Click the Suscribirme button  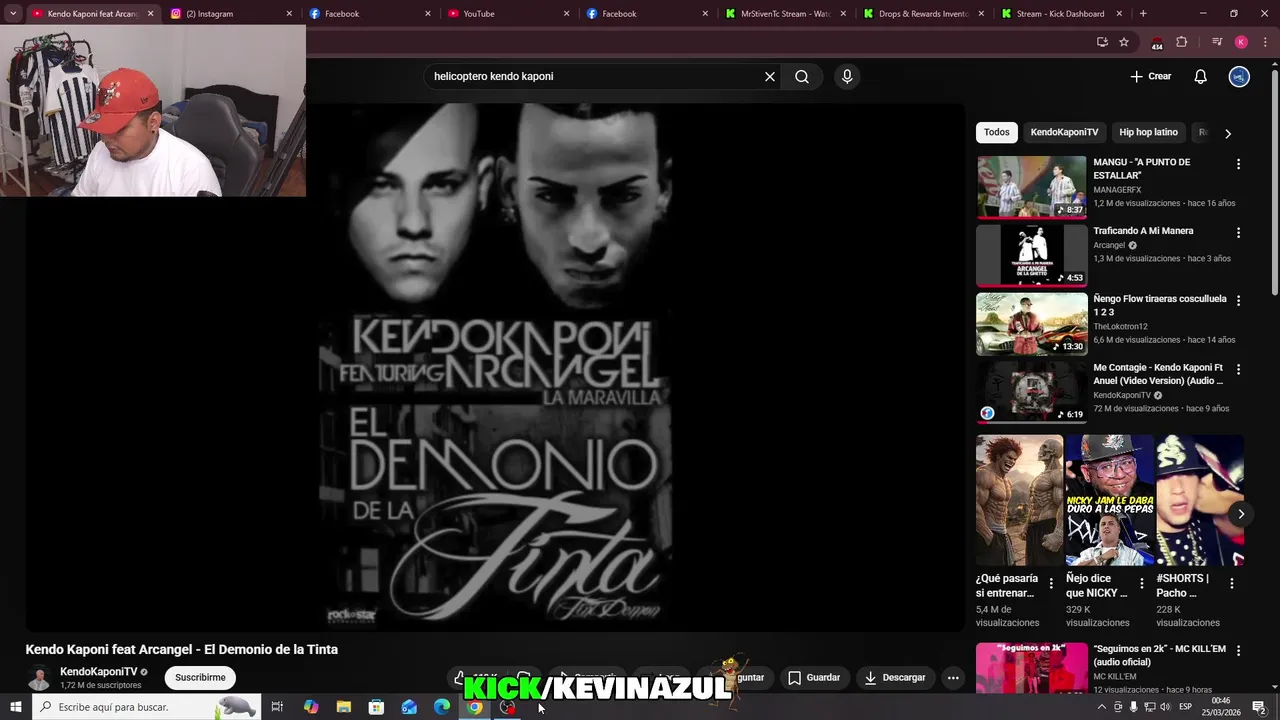click(200, 677)
